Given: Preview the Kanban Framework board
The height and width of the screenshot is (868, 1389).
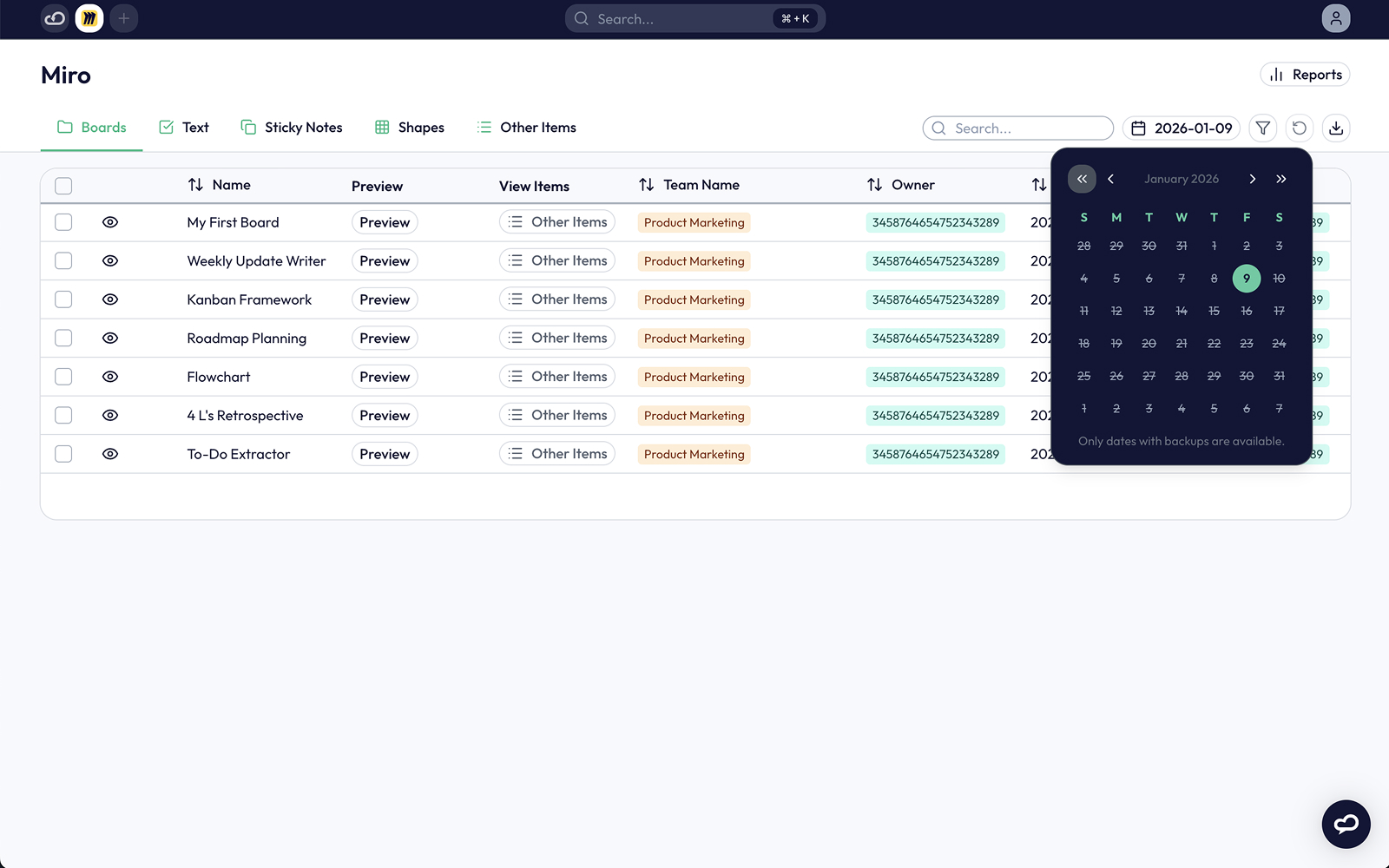Looking at the screenshot, I should pos(385,299).
